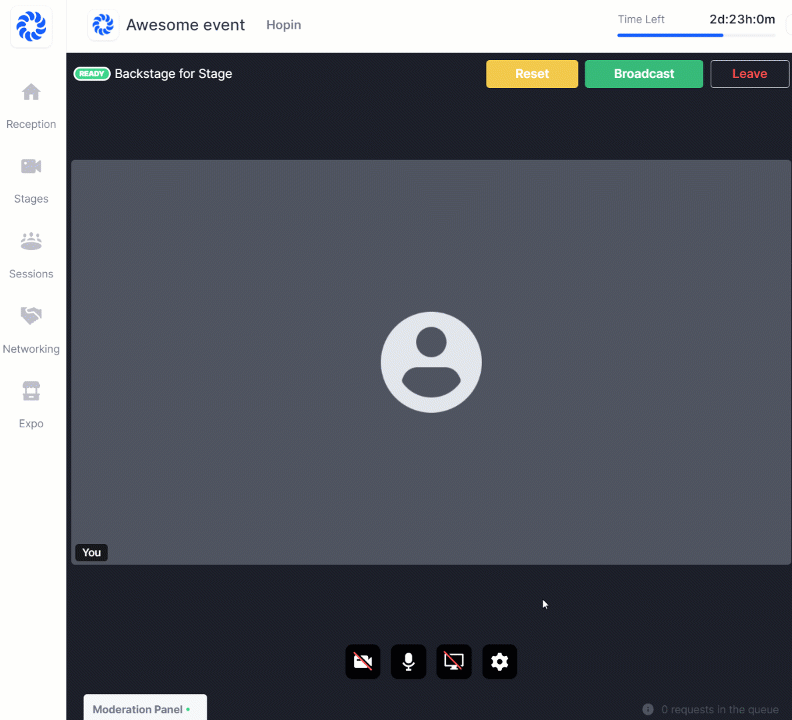Open device settings gear icon
Image resolution: width=792 pixels, height=720 pixels.
pyautogui.click(x=500, y=662)
